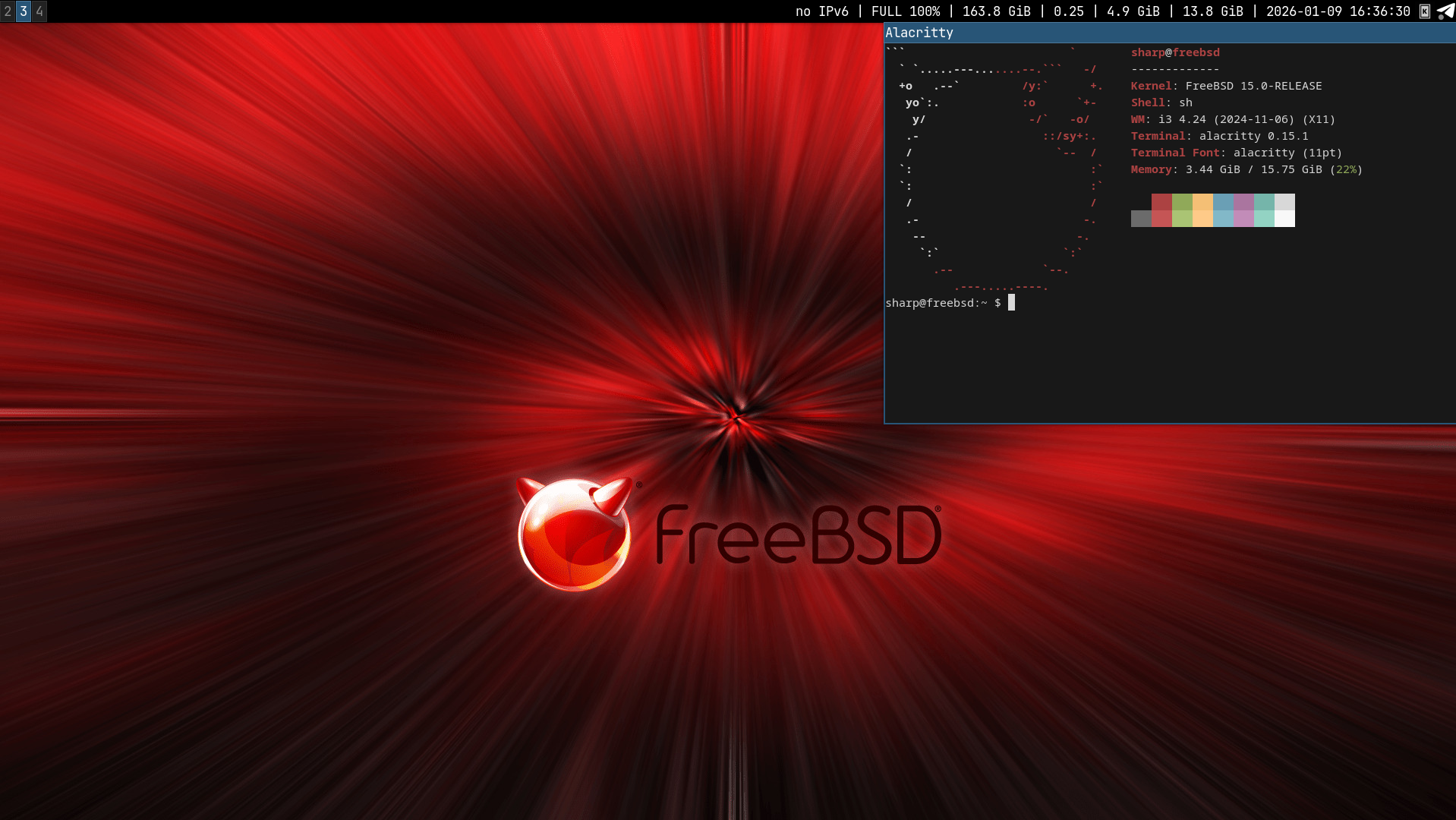Click the "2026-01-09 16:36:30" date and time entry
This screenshot has width=1456, height=820.
click(1338, 11)
